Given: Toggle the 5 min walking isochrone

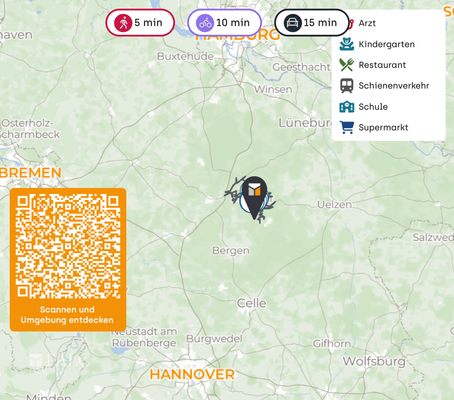Looking at the screenshot, I should pyautogui.click(x=140, y=23).
